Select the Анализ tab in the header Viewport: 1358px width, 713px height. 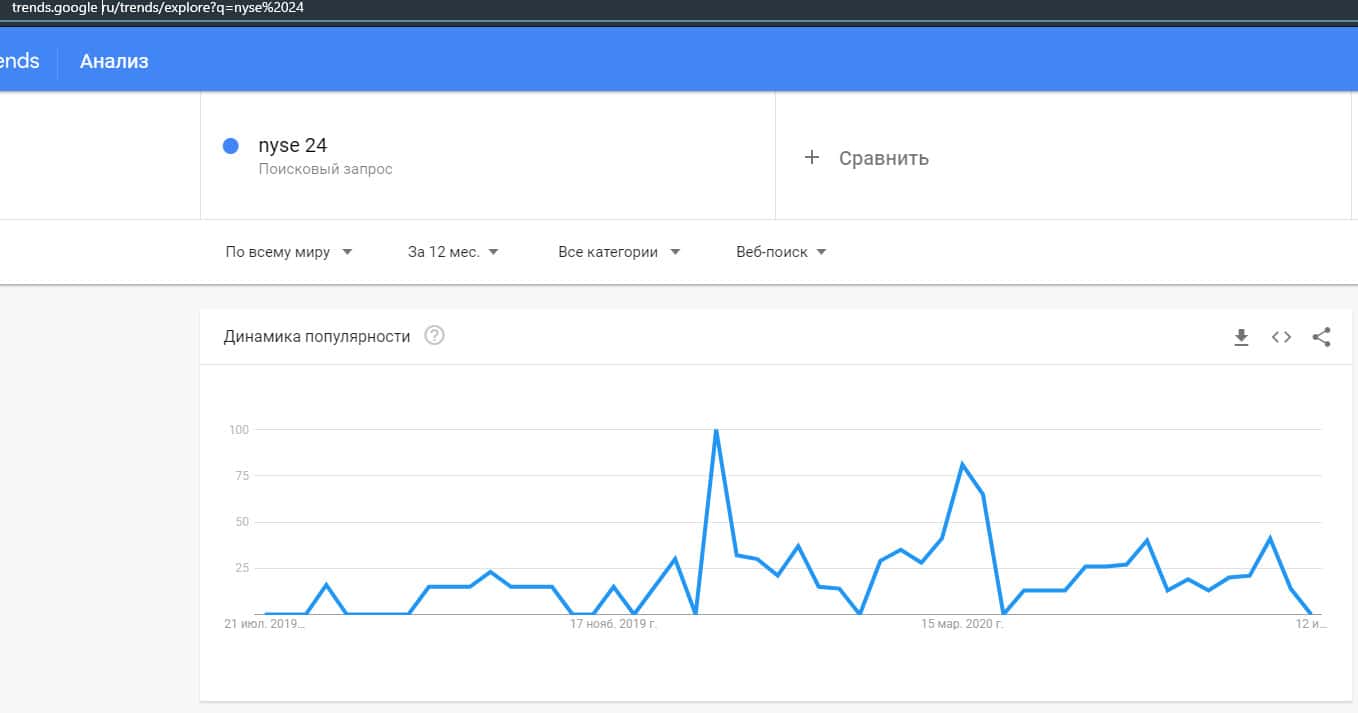tap(114, 61)
